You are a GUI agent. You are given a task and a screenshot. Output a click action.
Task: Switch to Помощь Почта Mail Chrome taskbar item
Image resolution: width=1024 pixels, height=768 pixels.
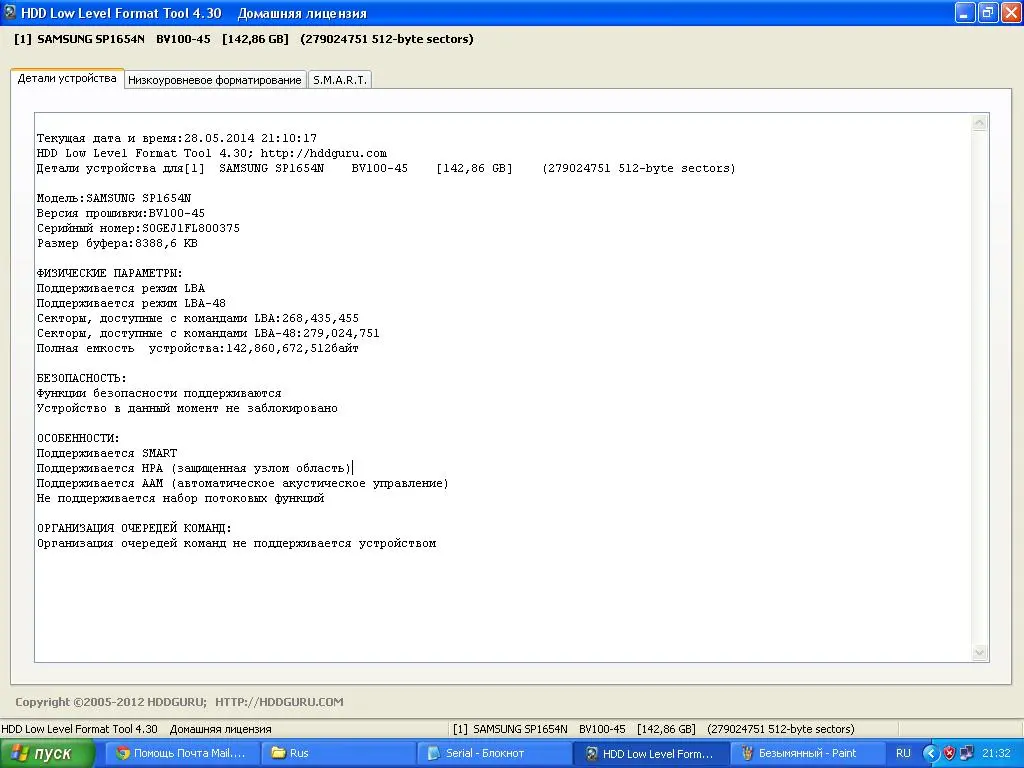click(x=184, y=753)
